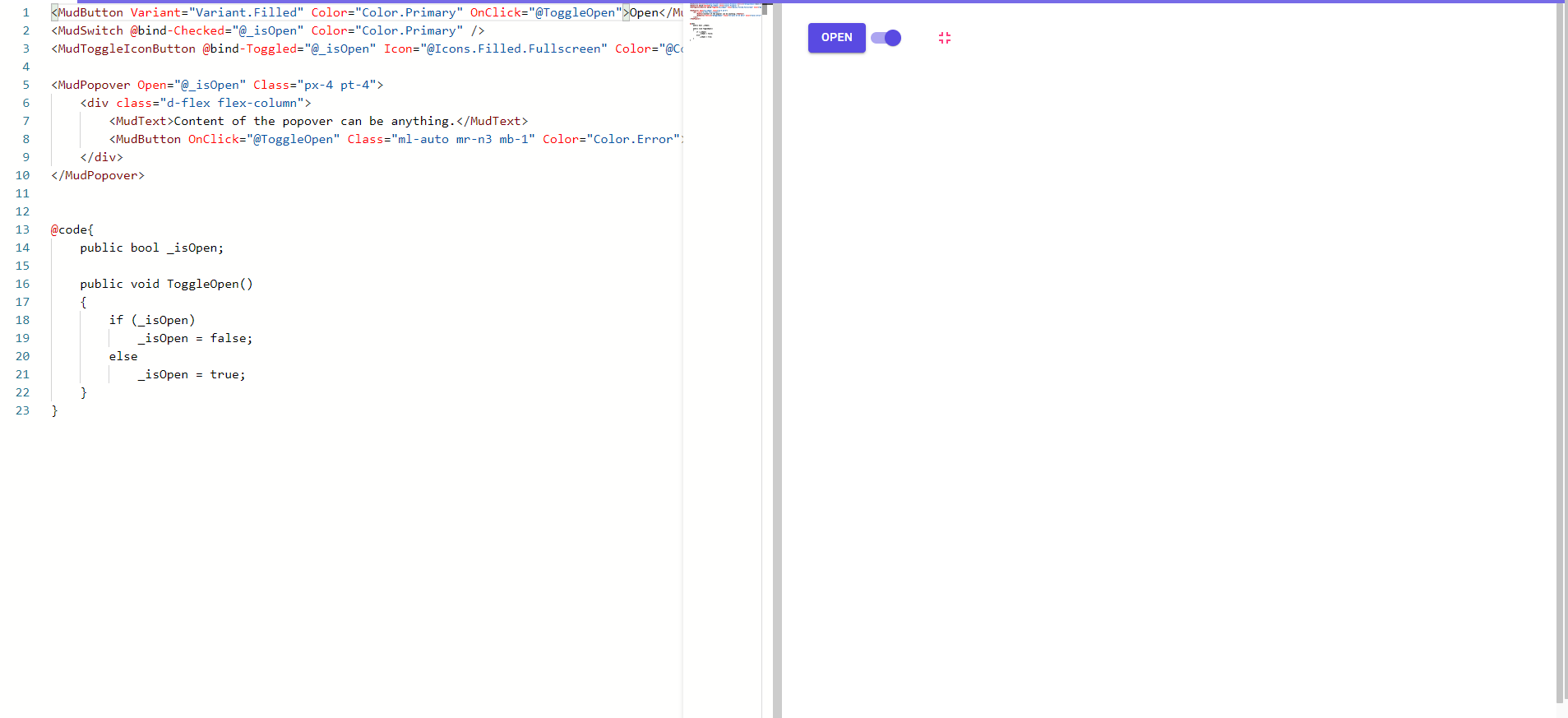Click 'public void ToggleOpen()' code line
Image resolution: width=1568 pixels, height=718 pixels.
point(166,284)
